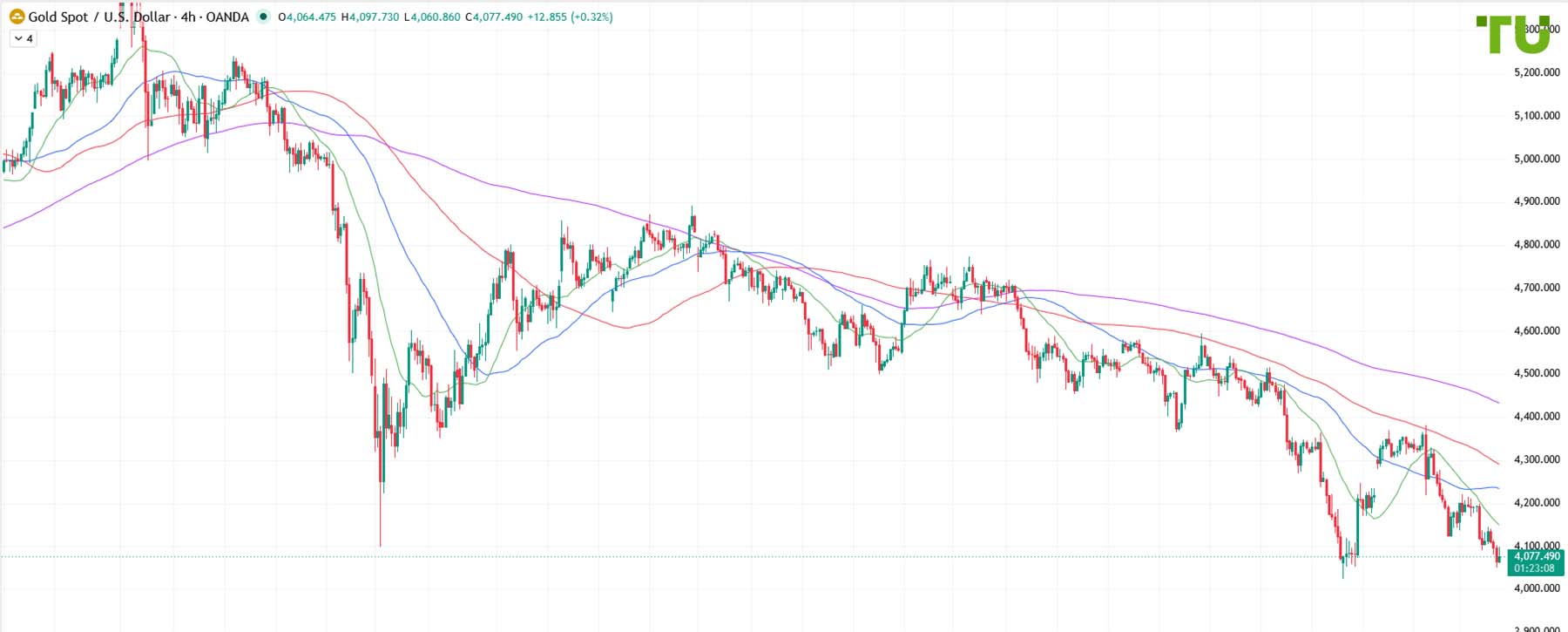Click the 4,200.000 price axis label
Image resolution: width=1568 pixels, height=632 pixels.
tap(1537, 502)
